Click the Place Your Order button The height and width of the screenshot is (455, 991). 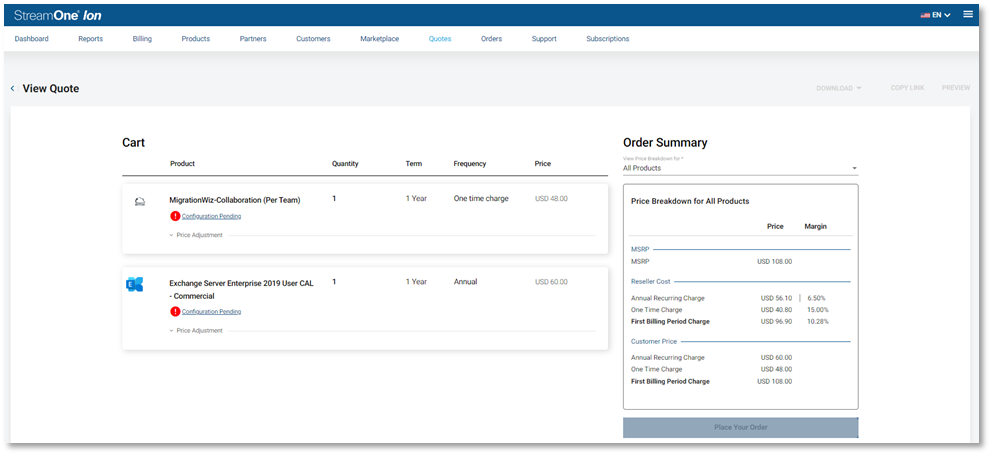coord(741,427)
